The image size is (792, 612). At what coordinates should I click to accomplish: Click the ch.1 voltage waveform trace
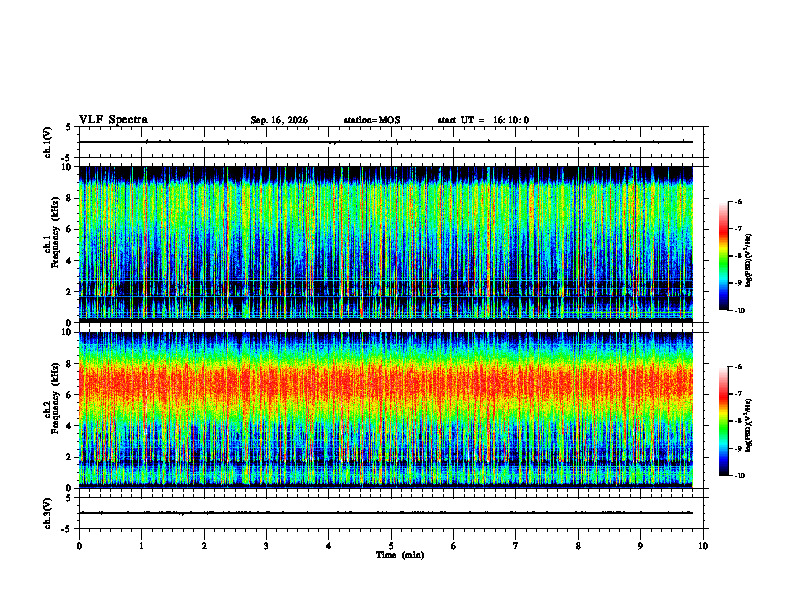click(386, 142)
